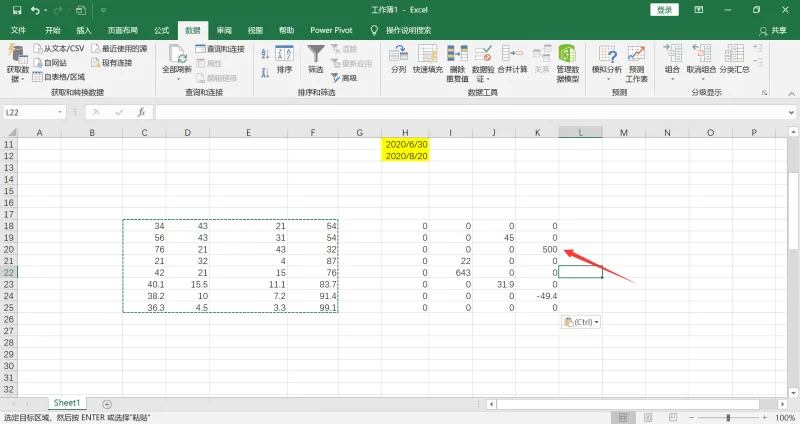This screenshot has height=424, width=800.
Task: Switch to Home (开始) tab
Action: click(x=53, y=31)
